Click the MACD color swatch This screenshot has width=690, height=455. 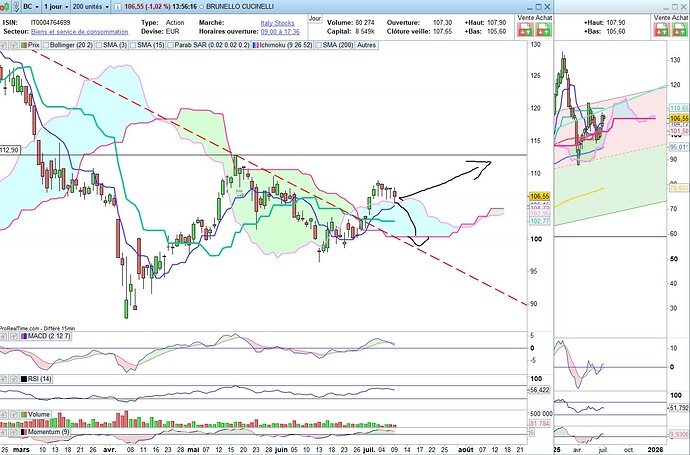(x=24, y=336)
